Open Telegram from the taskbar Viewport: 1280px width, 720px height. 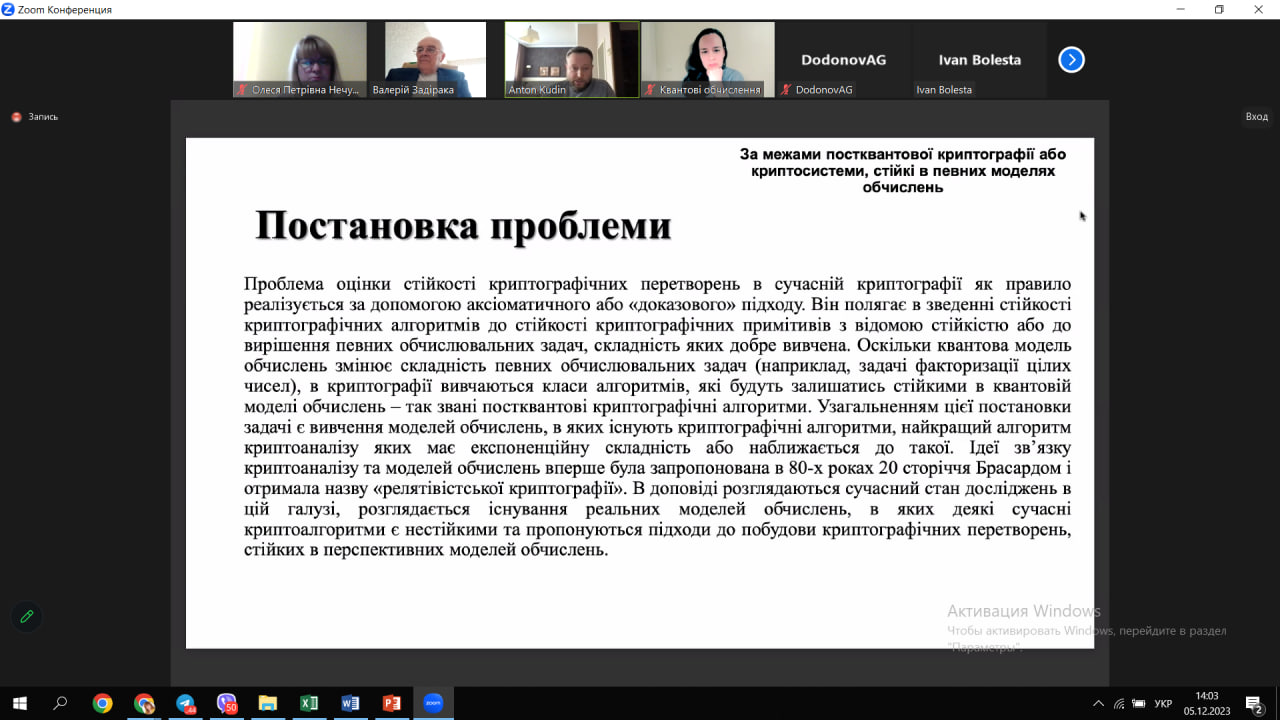coord(186,704)
